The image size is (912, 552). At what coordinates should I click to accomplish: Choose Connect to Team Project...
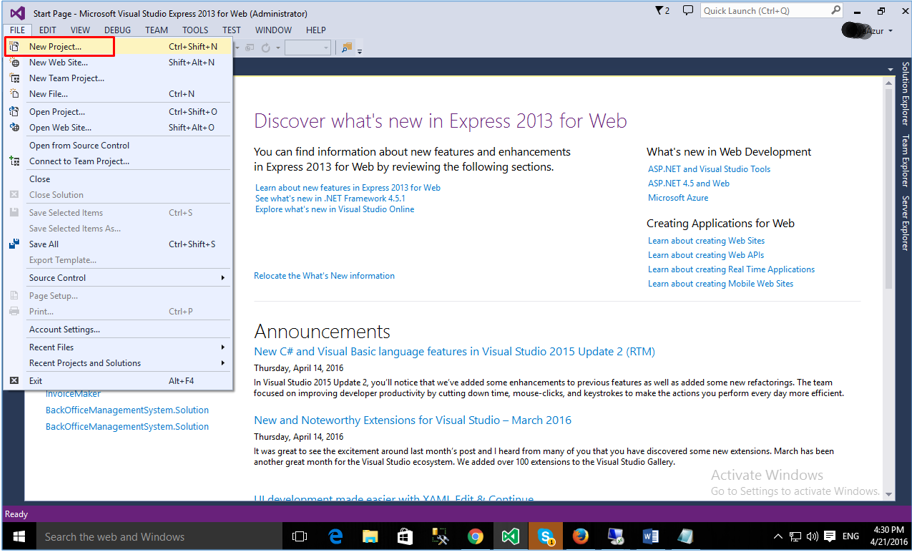pos(117,161)
